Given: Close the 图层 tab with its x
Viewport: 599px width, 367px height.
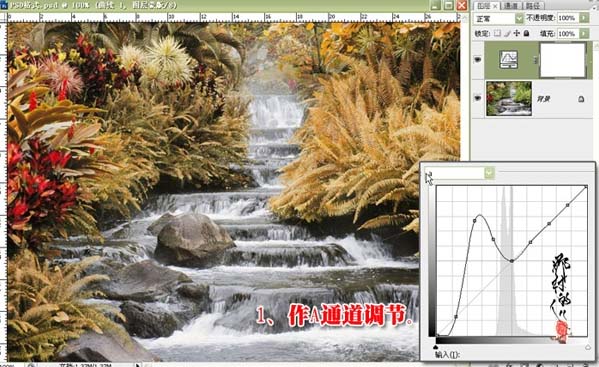Looking at the screenshot, I should pyautogui.click(x=495, y=6).
